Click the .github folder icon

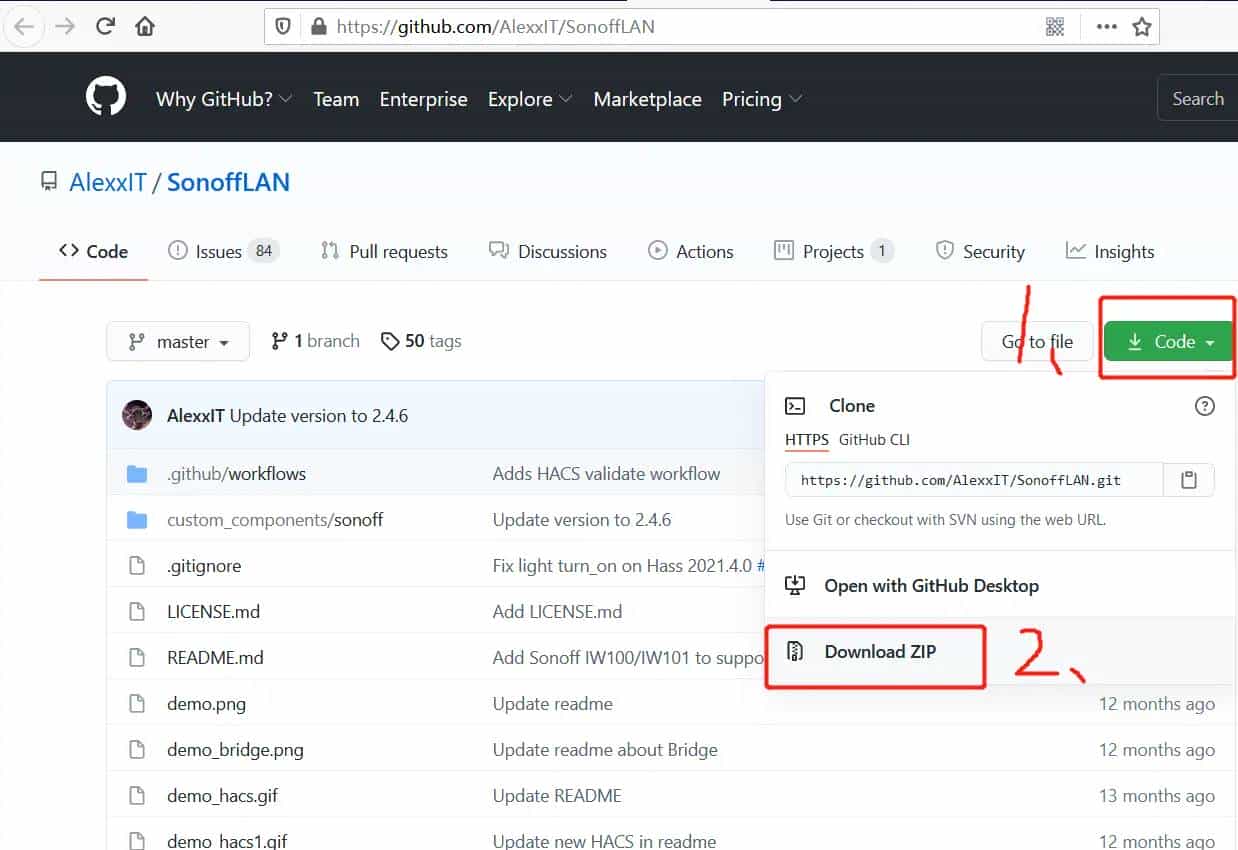[x=137, y=474]
